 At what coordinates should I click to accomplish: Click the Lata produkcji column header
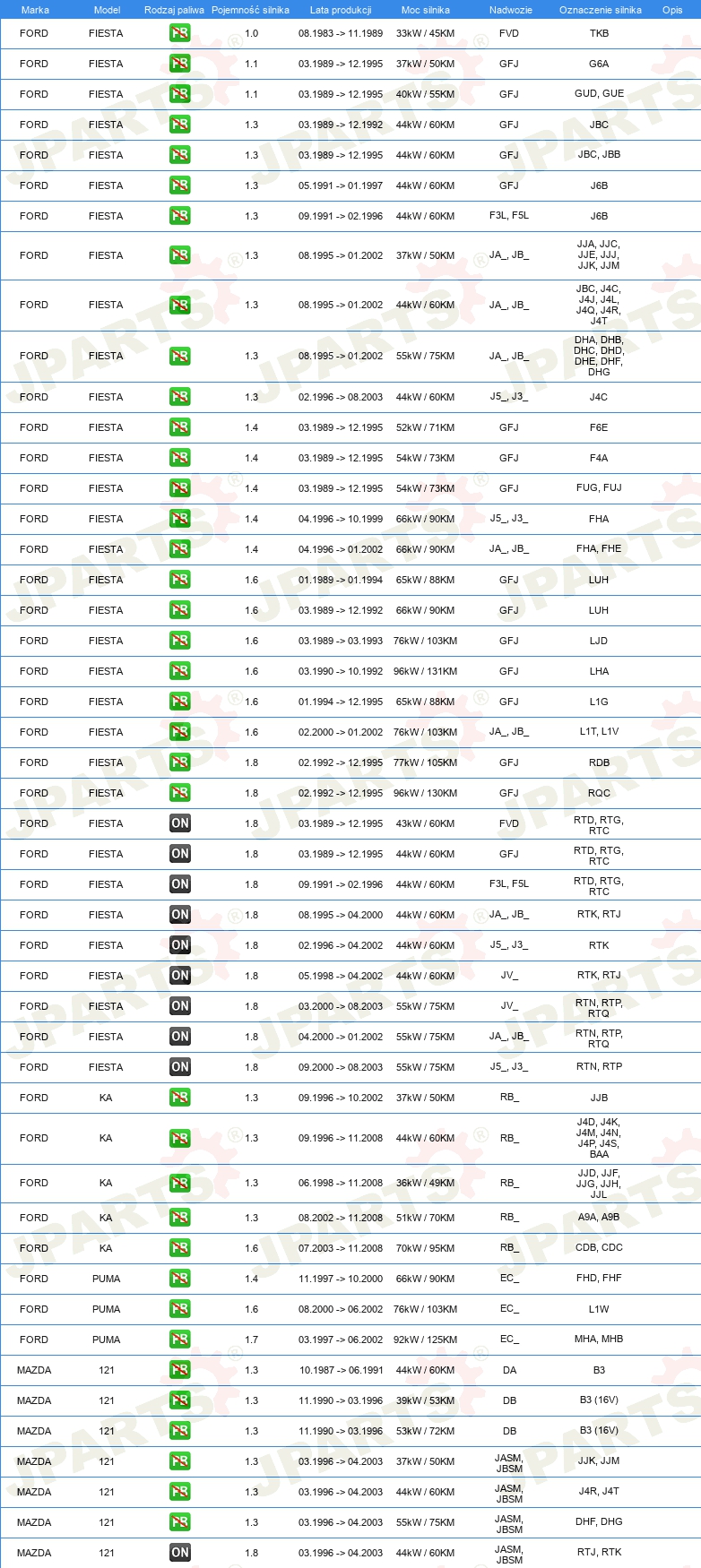pyautogui.click(x=341, y=10)
